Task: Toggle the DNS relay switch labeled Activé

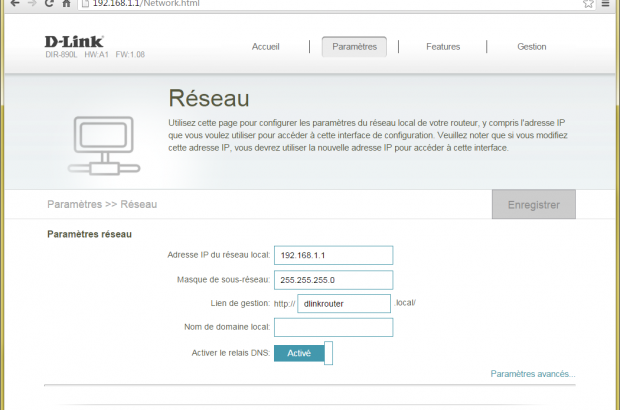Action: click(302, 353)
